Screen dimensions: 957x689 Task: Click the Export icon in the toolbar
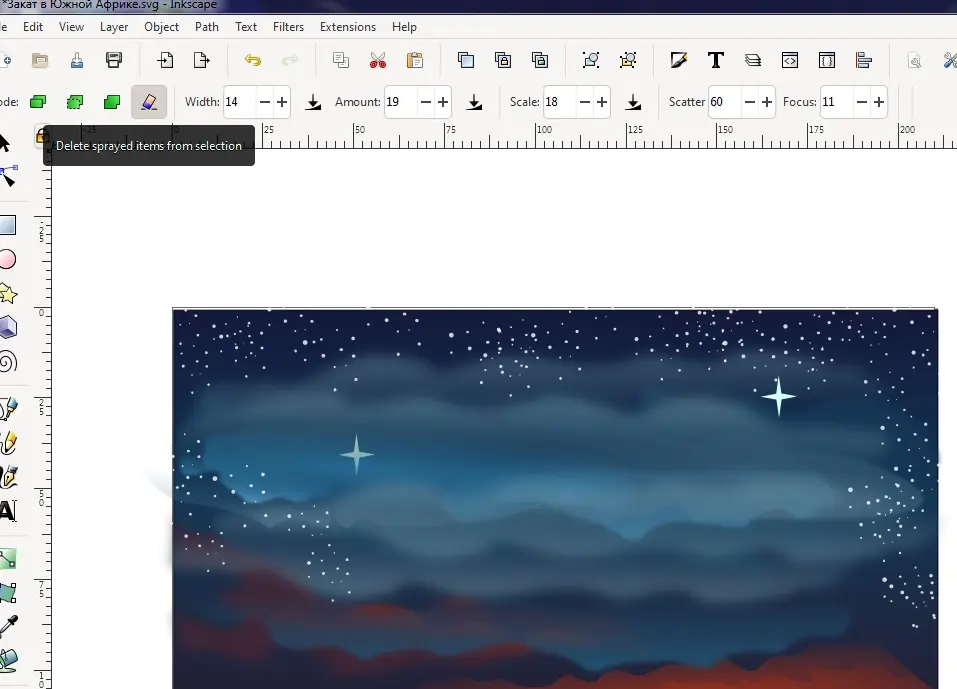point(201,60)
